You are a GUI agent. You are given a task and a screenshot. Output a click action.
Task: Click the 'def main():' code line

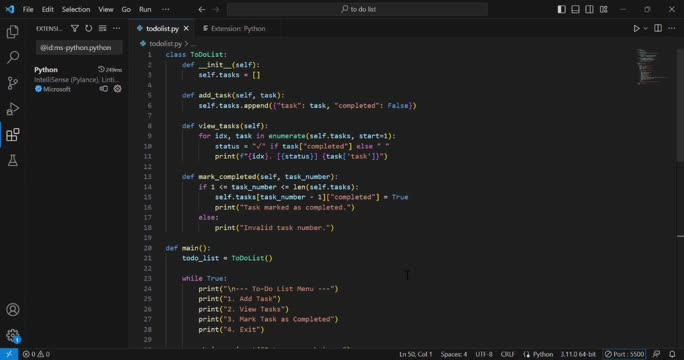coord(188,248)
